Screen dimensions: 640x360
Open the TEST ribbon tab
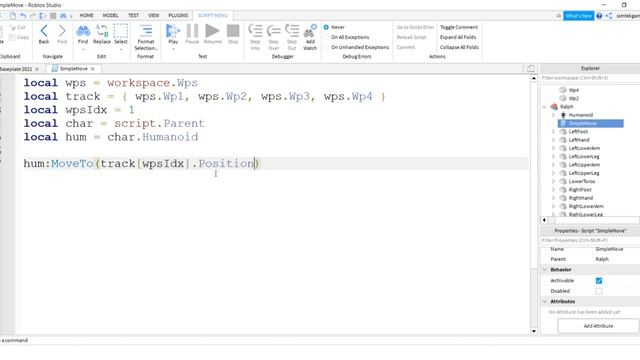click(133, 16)
